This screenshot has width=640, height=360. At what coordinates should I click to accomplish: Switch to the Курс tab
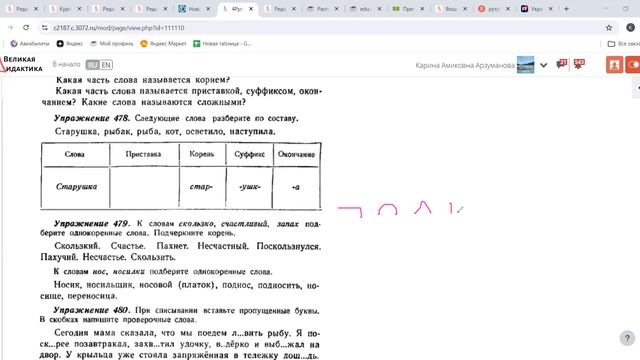coord(64,9)
